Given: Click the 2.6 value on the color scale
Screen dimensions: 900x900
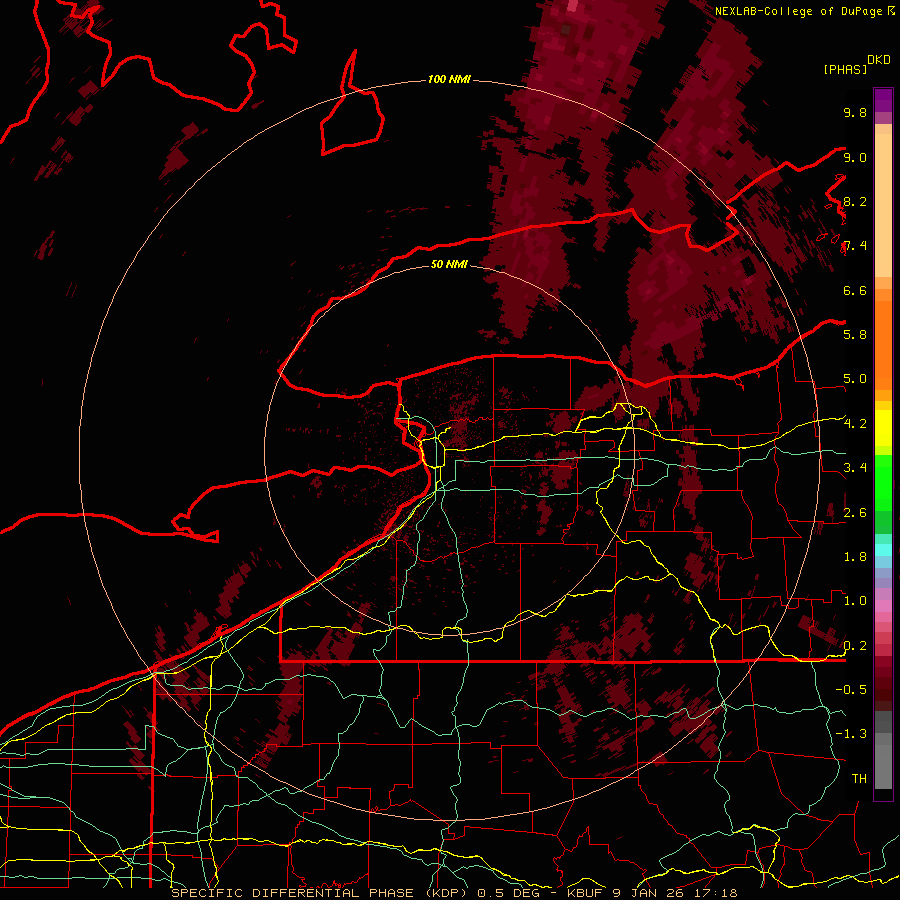Looking at the screenshot, I should [x=855, y=513].
